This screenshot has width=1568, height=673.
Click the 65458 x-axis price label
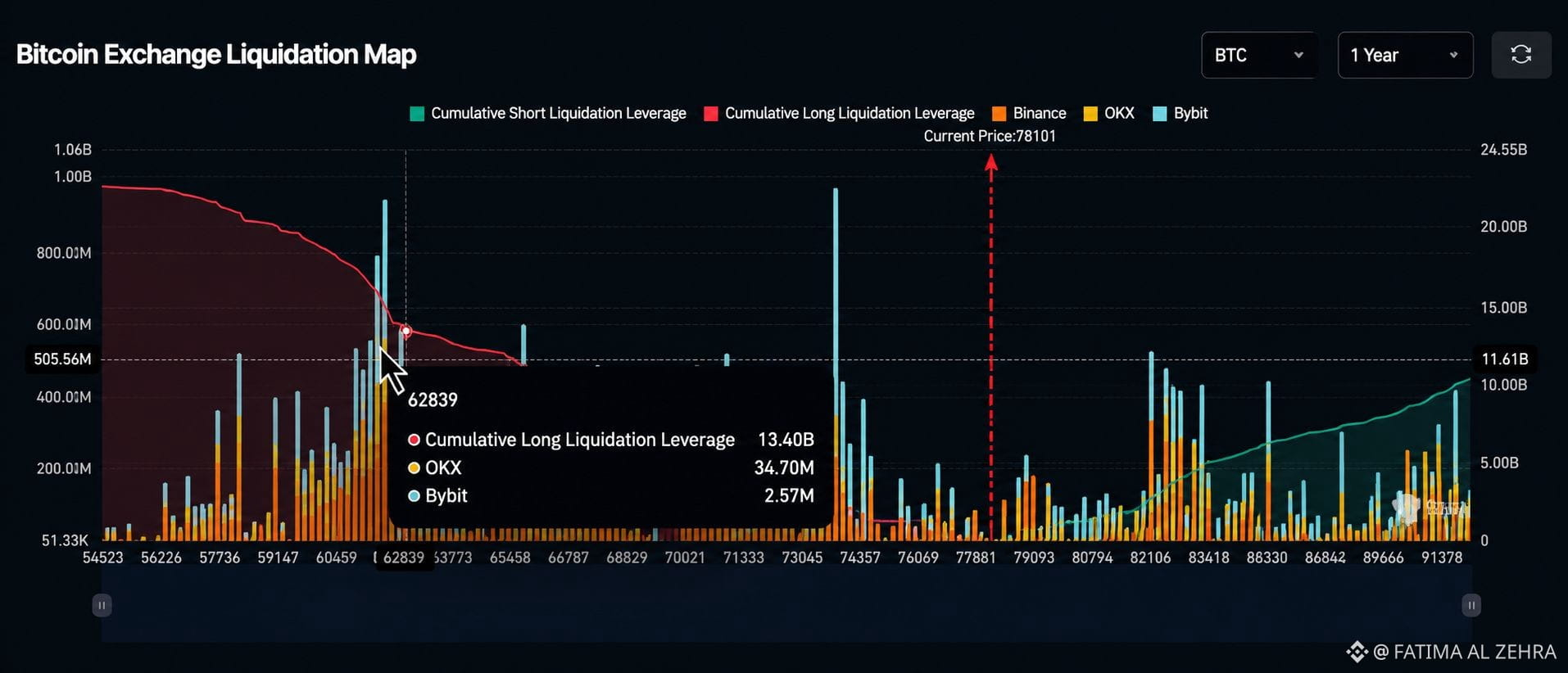tap(510, 558)
